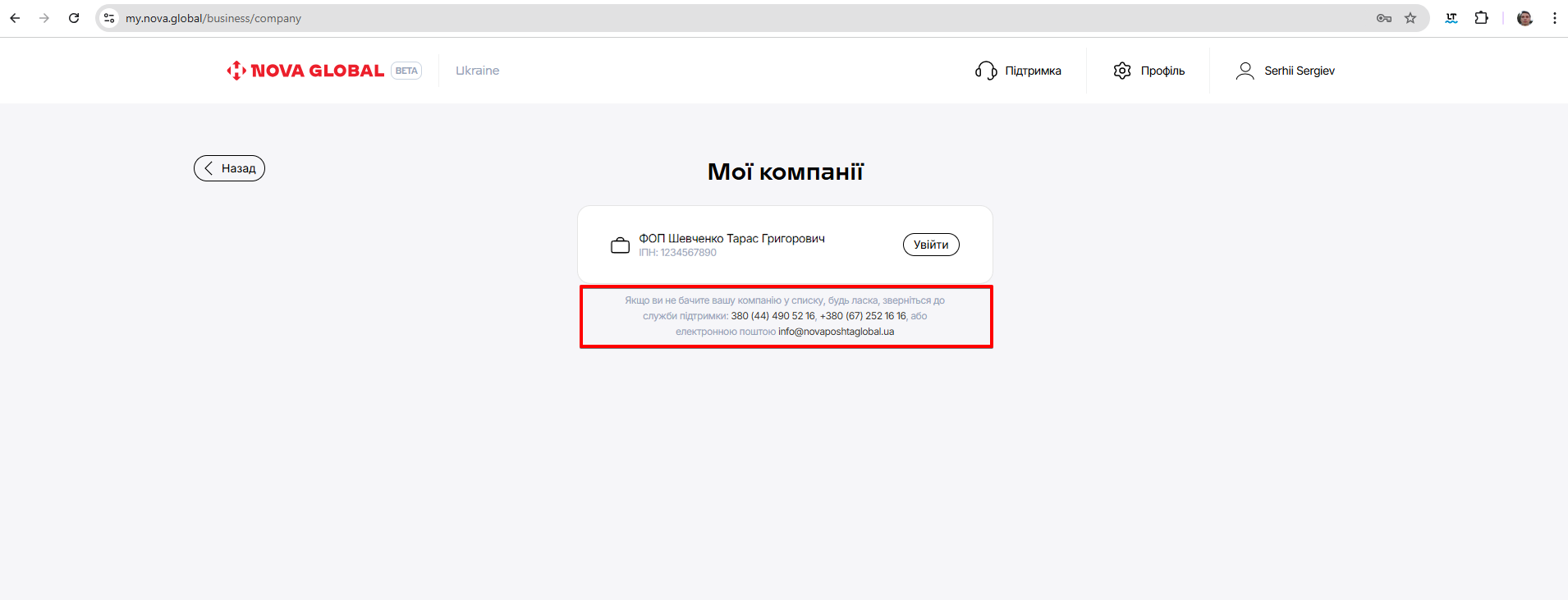Click the password manager key icon

1383,18
